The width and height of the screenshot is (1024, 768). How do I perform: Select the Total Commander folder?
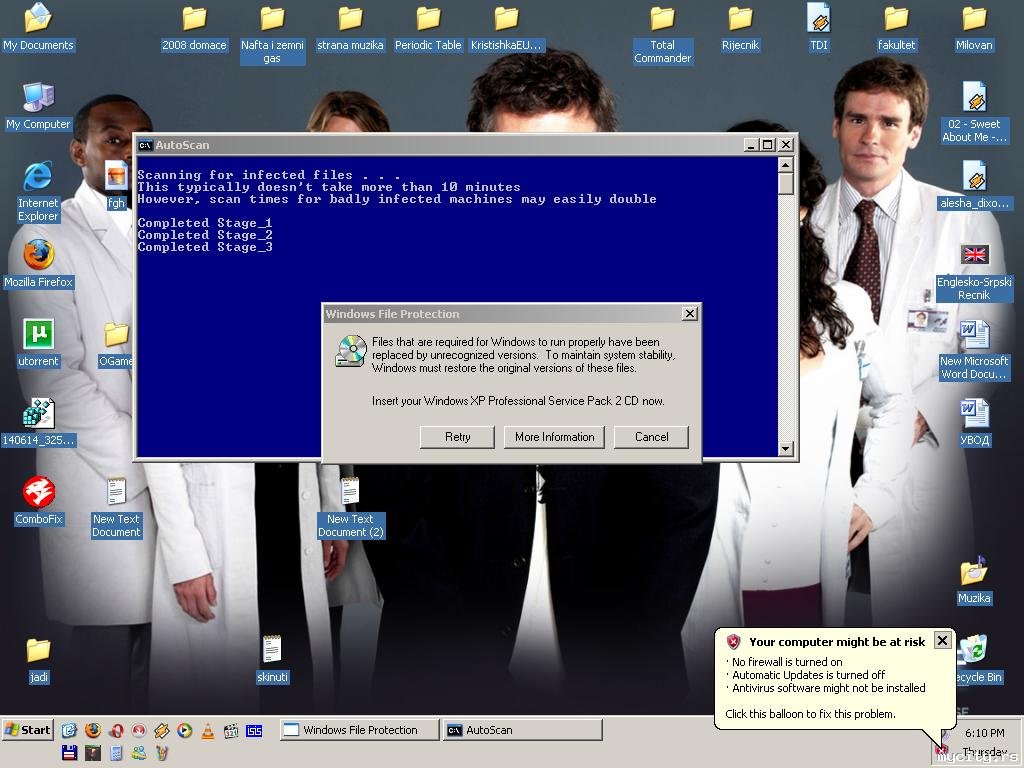(x=662, y=34)
